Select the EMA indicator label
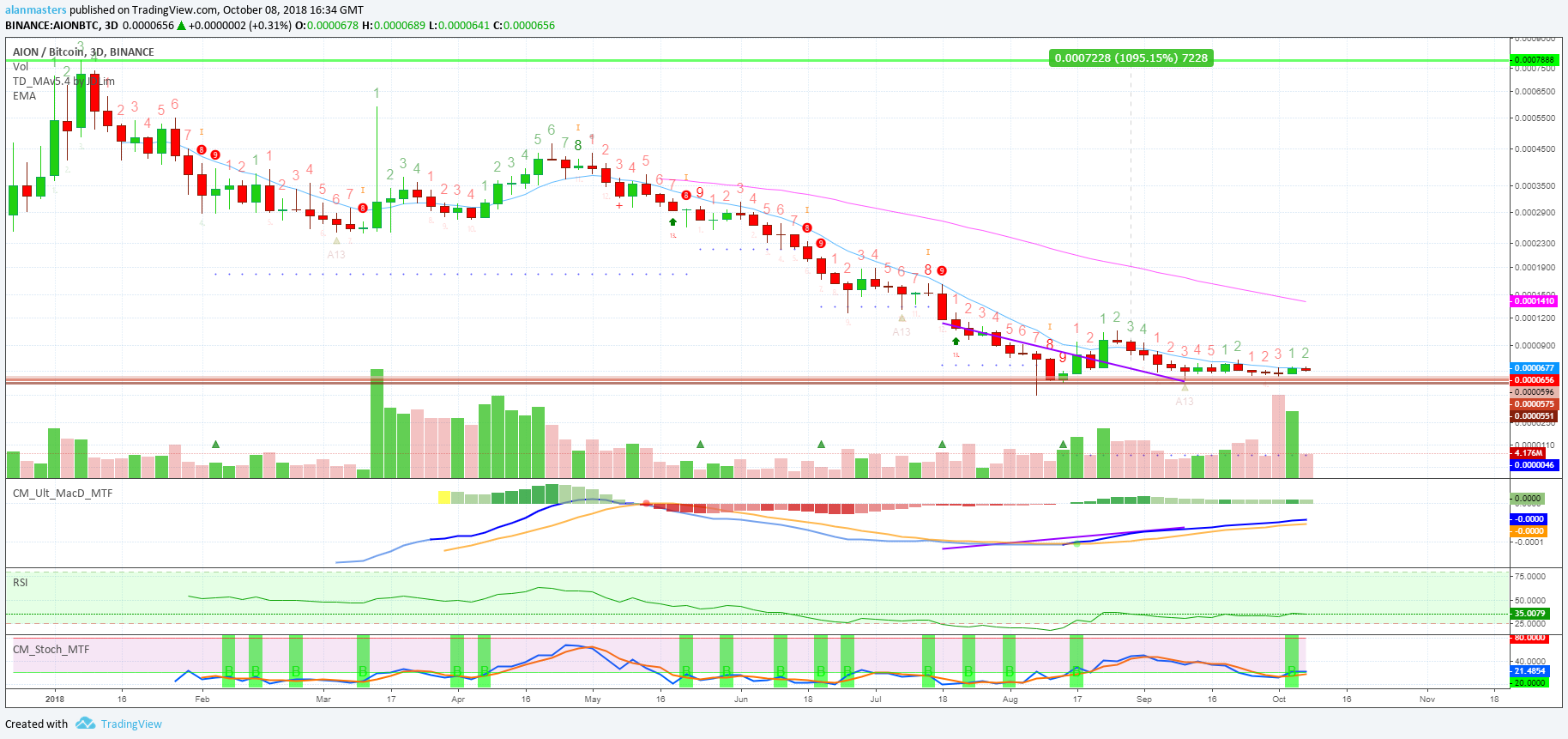Screen dimensions: 1568x739 (x=24, y=95)
